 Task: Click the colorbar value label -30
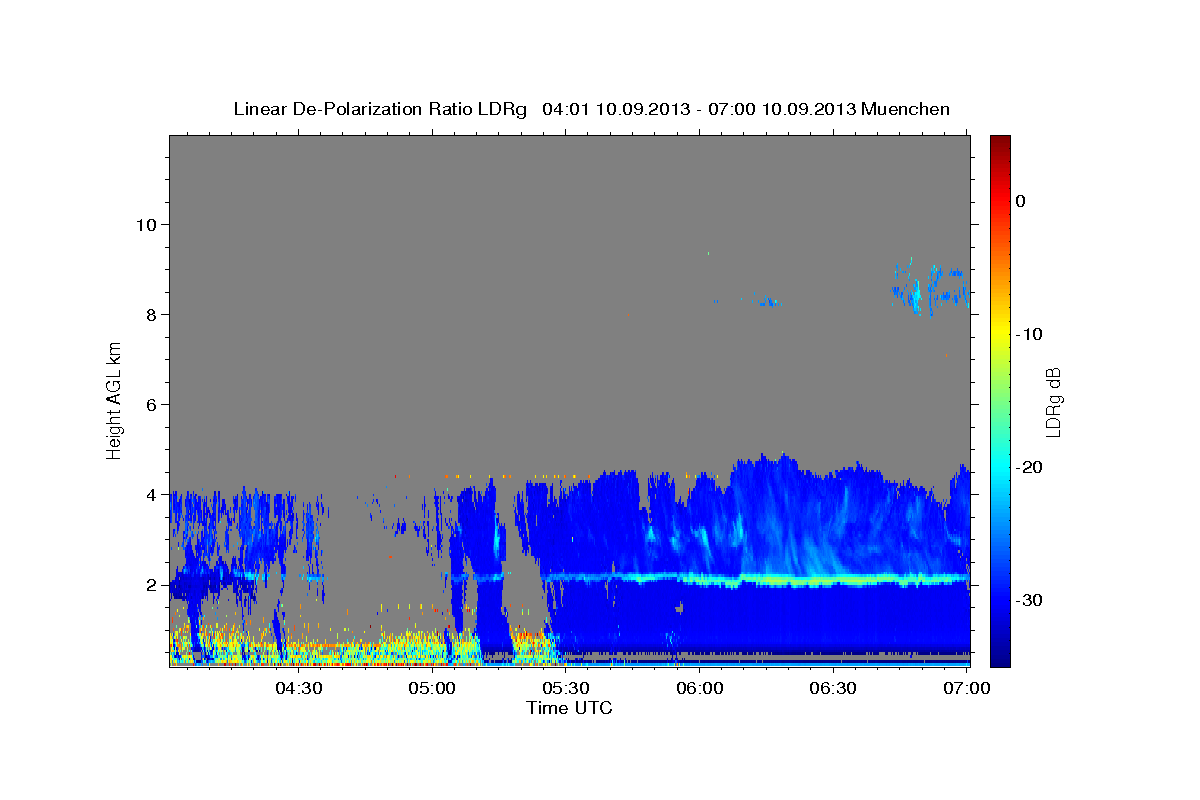click(1031, 600)
